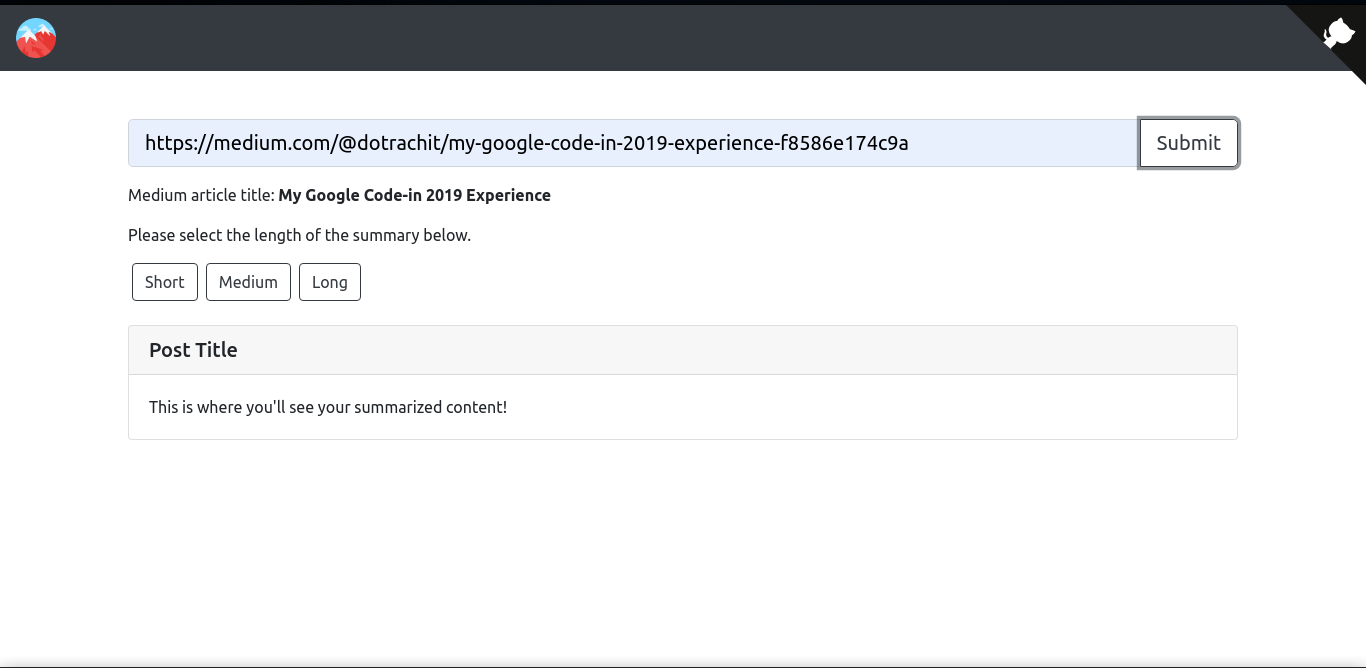Click the empty right side of the Post Title header

coord(900,350)
